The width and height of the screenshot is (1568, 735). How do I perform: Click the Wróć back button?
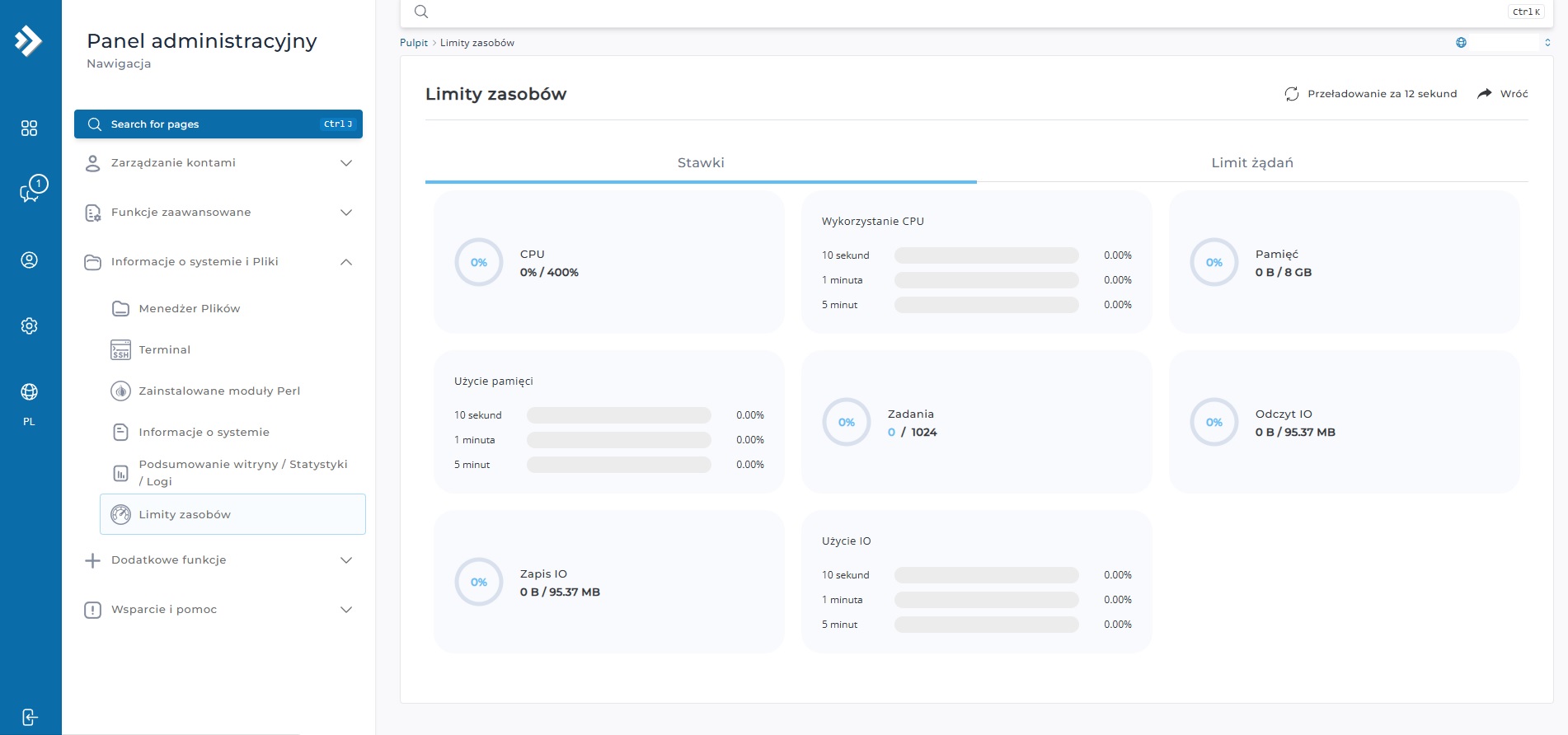tap(1503, 94)
